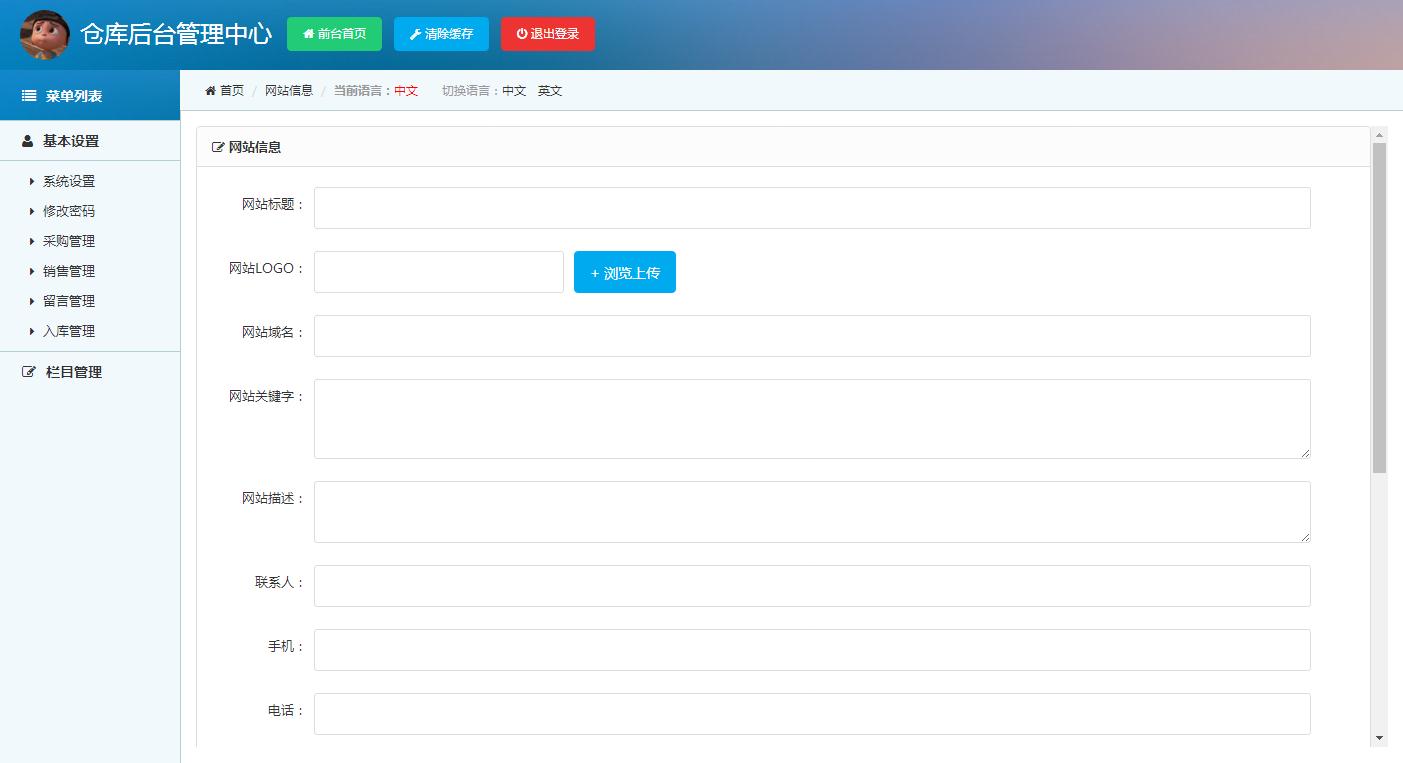Switch language to 中文 option

pyautogui.click(x=514, y=91)
